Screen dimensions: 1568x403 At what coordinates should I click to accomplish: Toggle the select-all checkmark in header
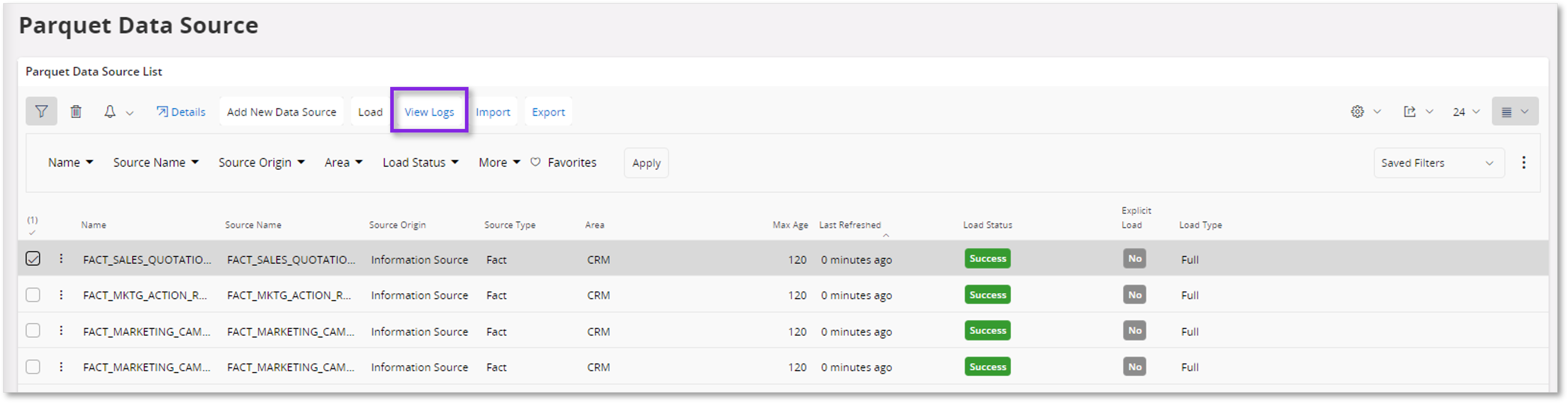coord(32,232)
